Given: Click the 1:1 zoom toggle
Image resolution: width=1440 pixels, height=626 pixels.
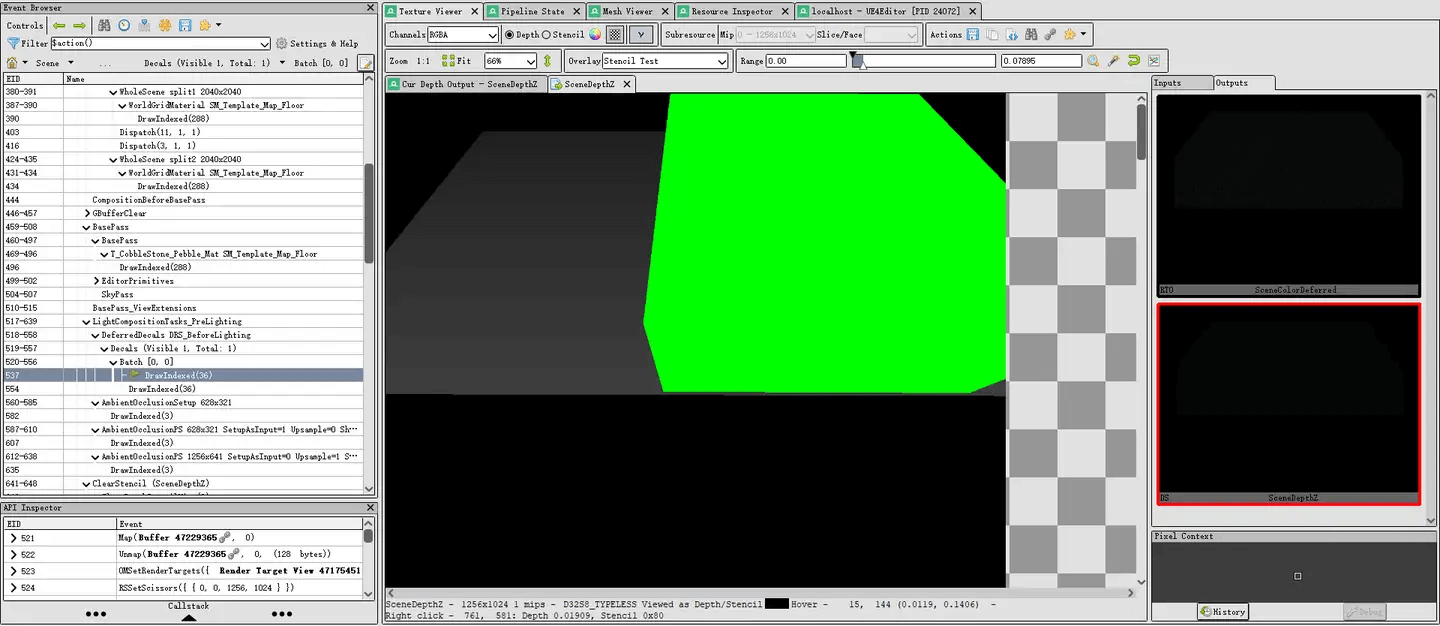Looking at the screenshot, I should [424, 61].
